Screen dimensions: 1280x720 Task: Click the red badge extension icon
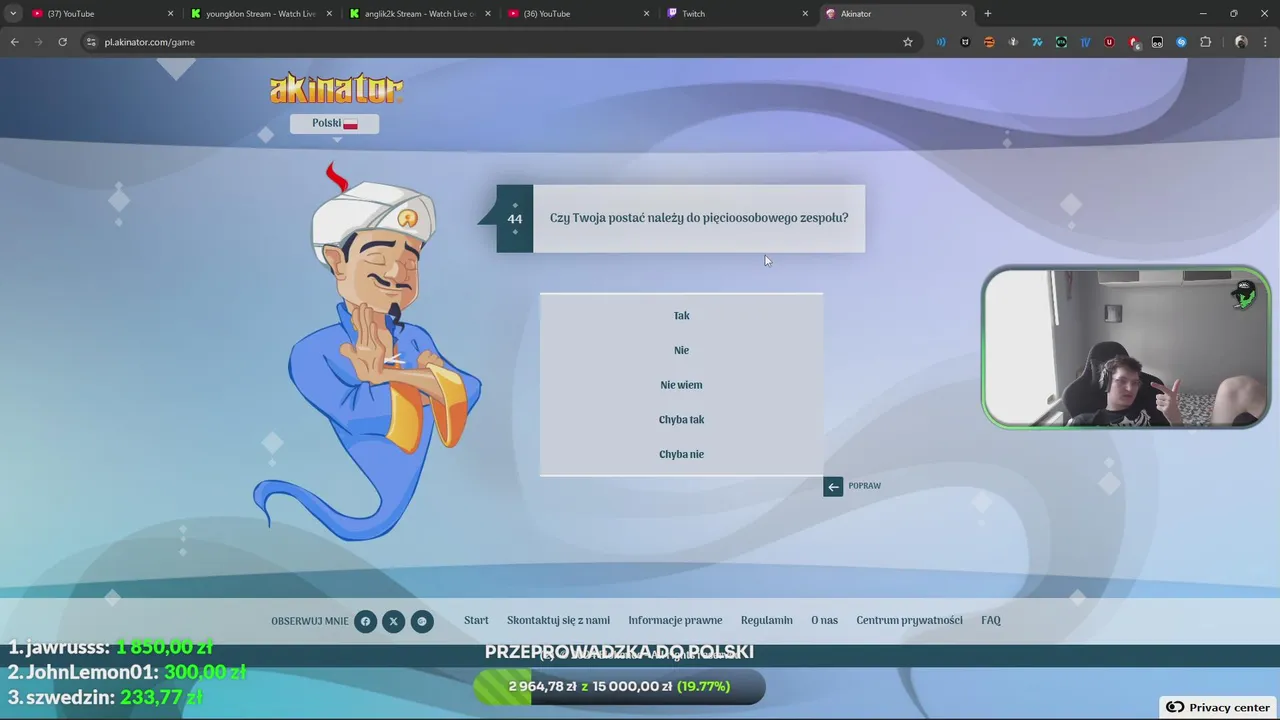[1133, 42]
